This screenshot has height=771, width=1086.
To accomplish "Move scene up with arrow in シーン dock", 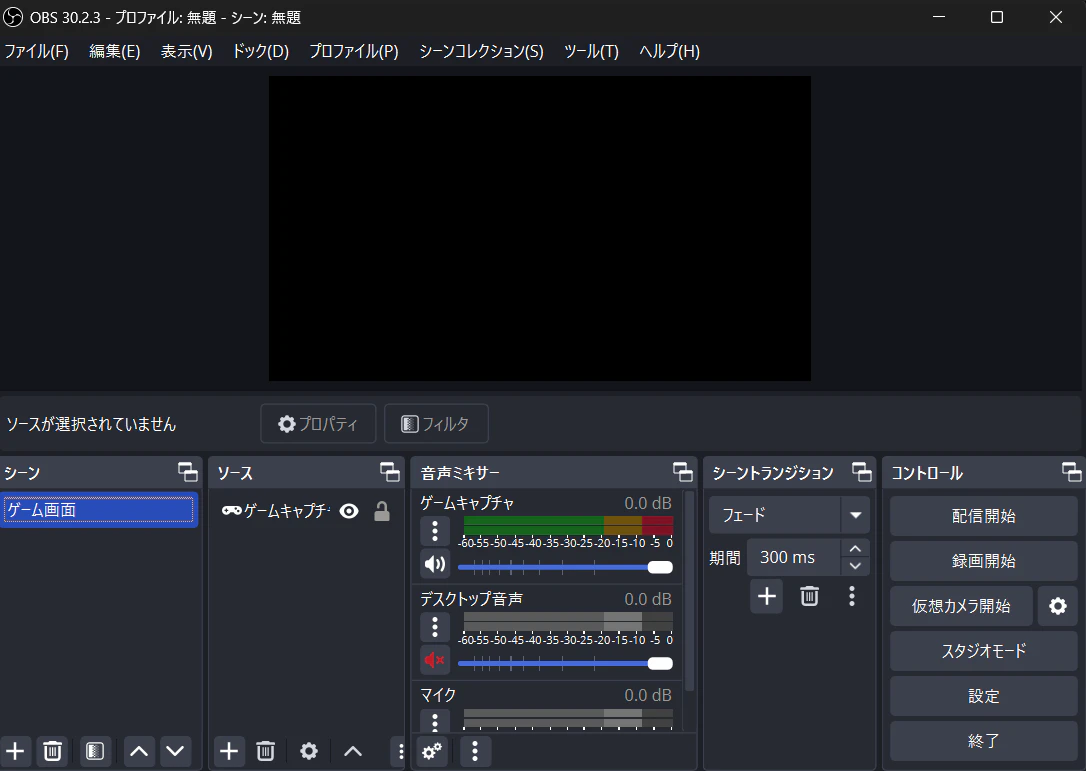I will 139,752.
